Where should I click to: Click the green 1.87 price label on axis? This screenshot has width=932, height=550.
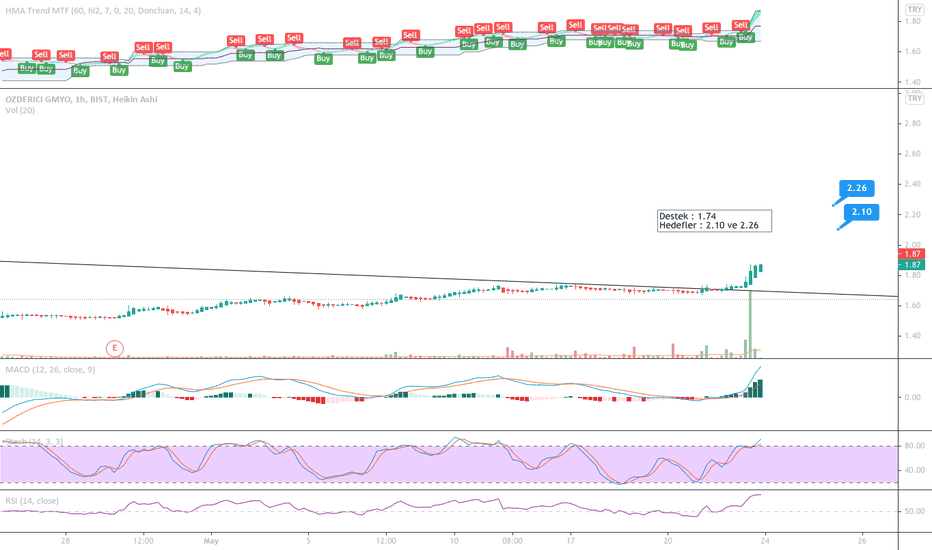pos(912,265)
